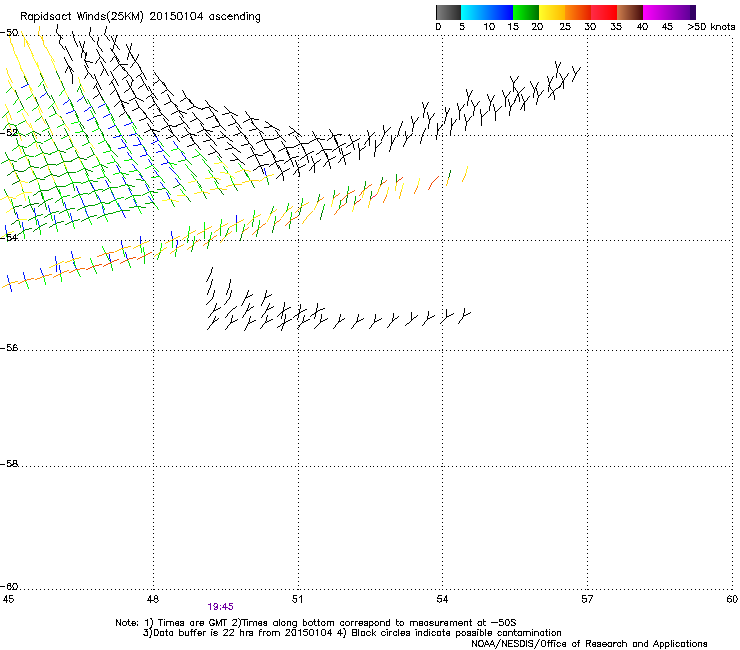Click the red 30-35 knots legend swatch
The width and height of the screenshot is (740, 650).
click(604, 12)
